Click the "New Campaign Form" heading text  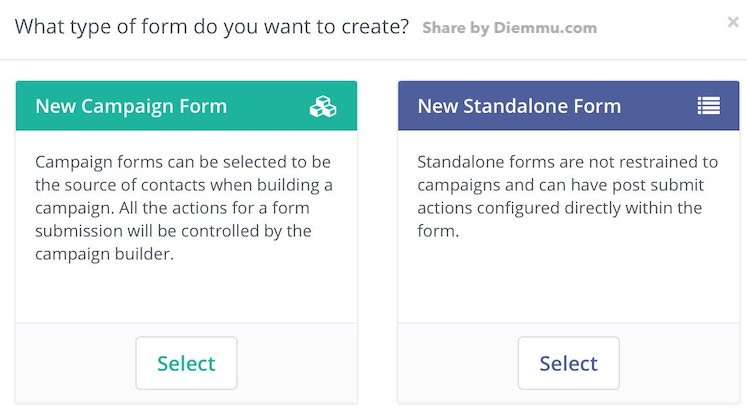[131, 106]
